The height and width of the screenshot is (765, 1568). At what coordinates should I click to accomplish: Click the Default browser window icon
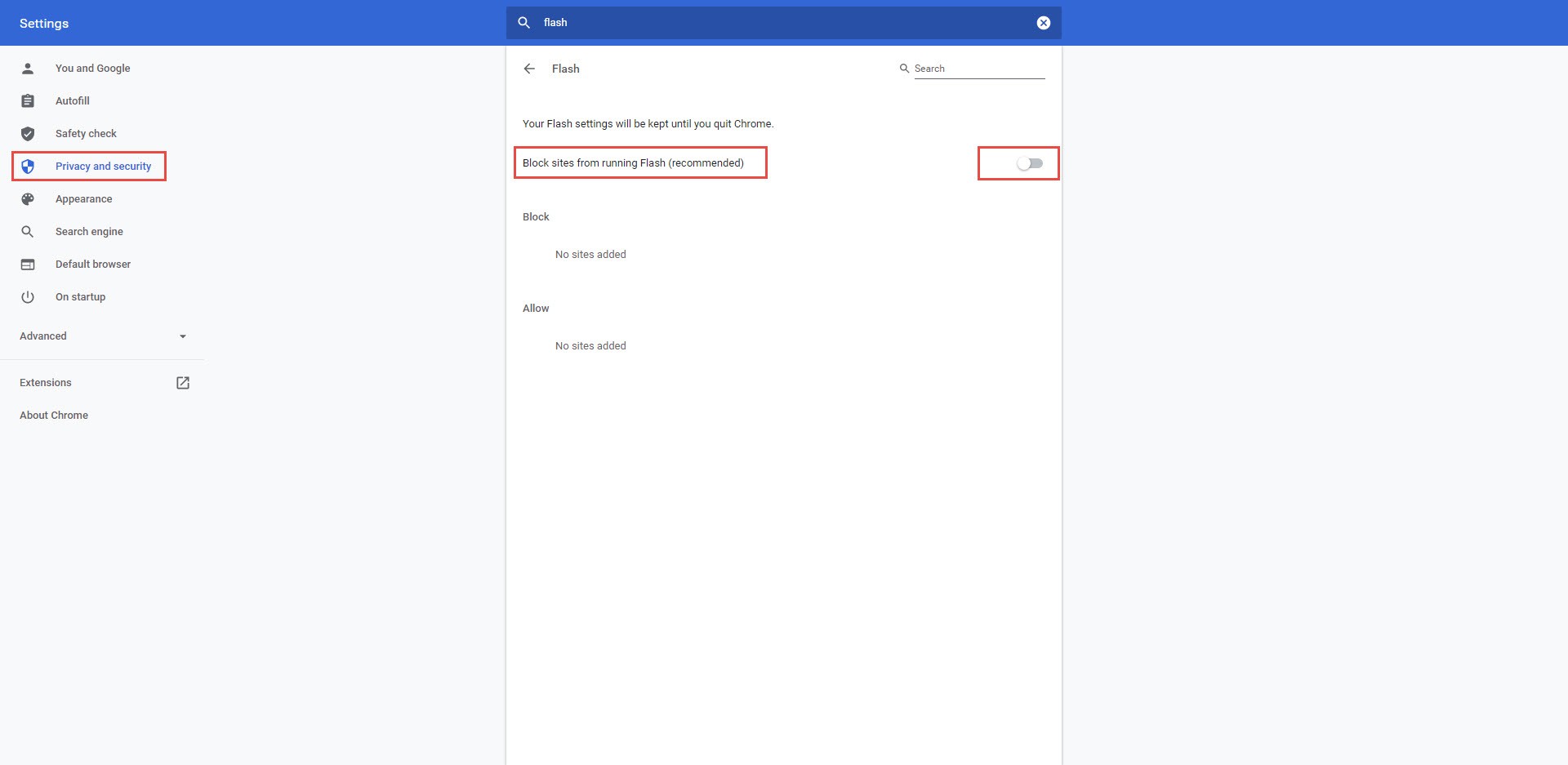28,265
